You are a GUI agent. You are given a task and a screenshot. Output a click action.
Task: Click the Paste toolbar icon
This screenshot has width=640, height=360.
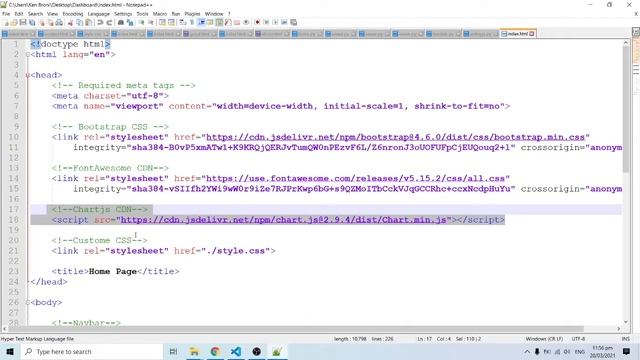[88, 22]
